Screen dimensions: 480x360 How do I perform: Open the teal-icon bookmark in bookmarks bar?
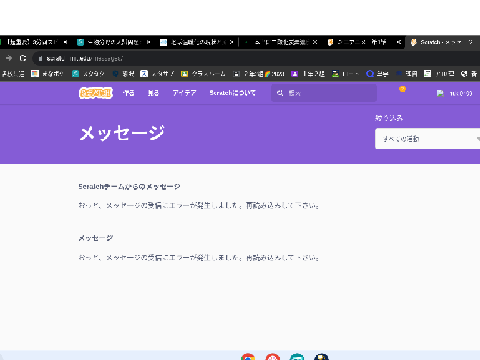click(x=88, y=74)
